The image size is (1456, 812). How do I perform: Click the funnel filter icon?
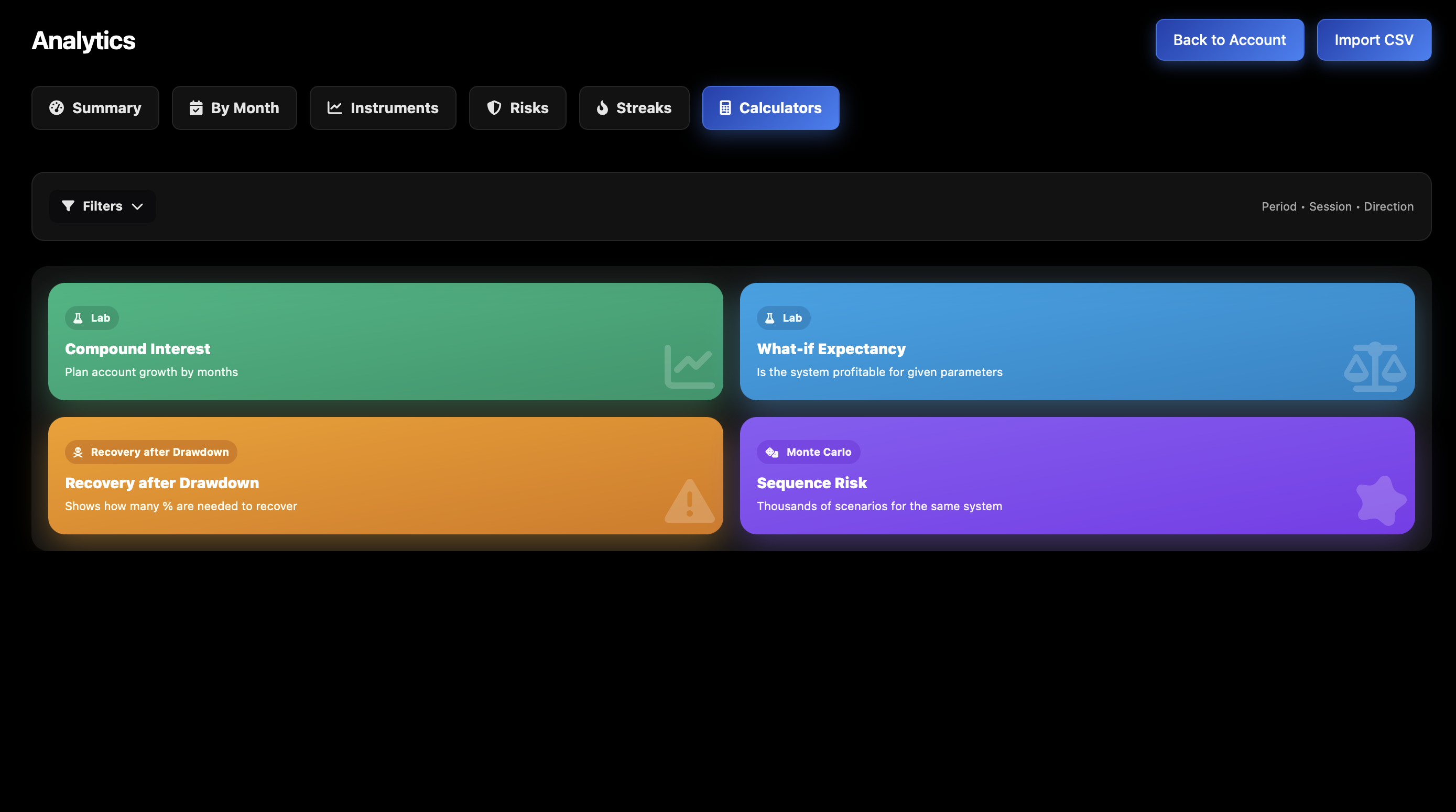[x=68, y=206]
